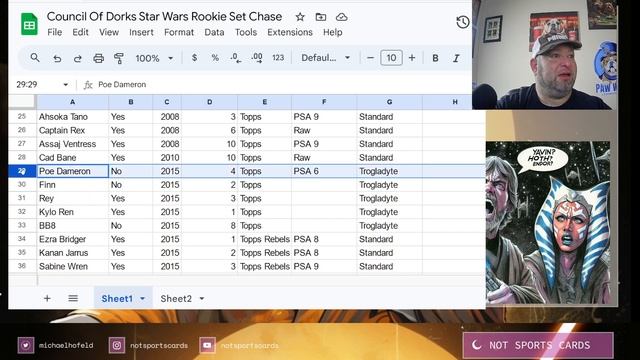Open YouTube notsportscards overlay icon
The width and height of the screenshot is (640, 360).
(207, 345)
